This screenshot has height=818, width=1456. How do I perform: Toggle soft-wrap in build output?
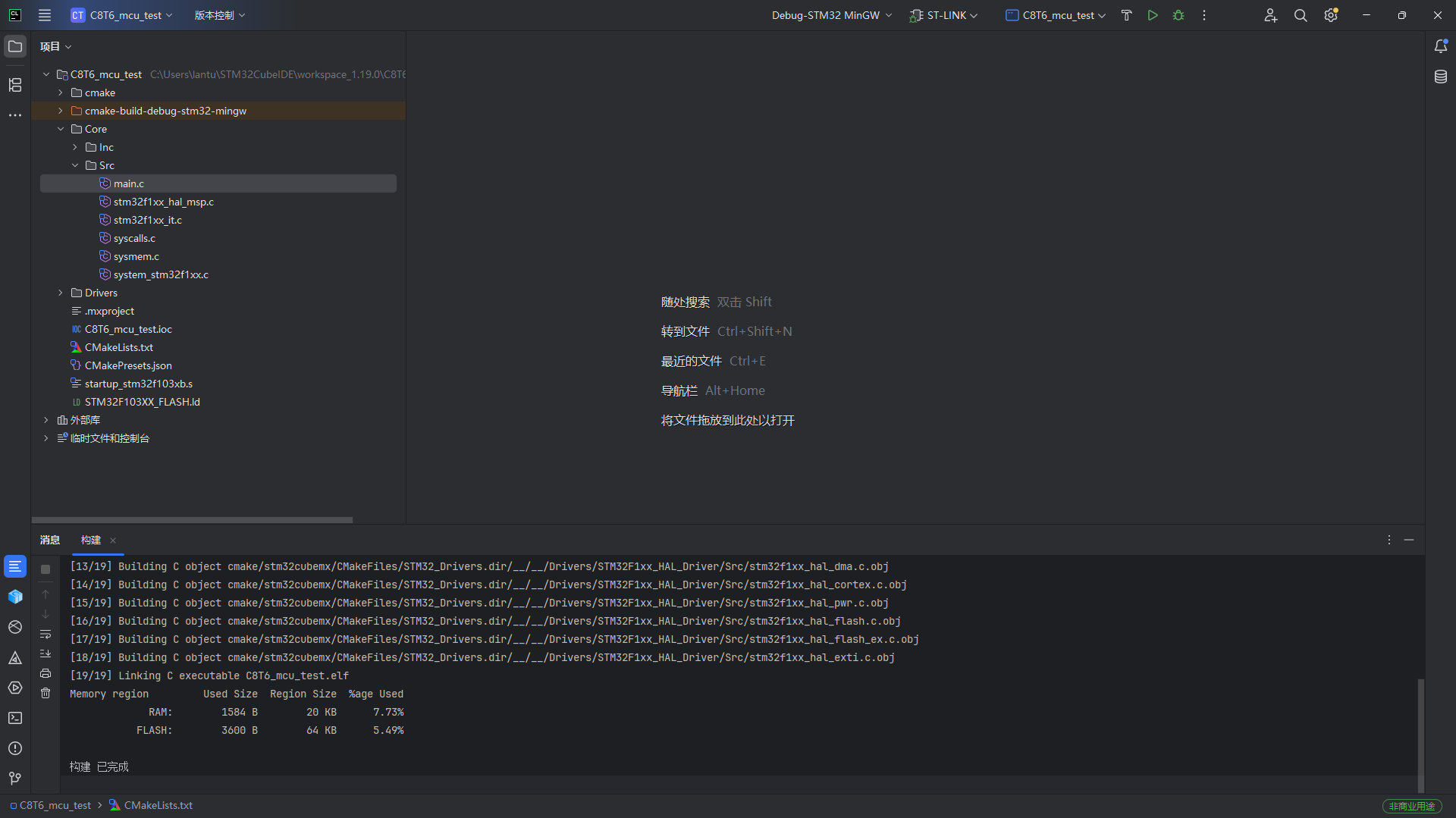pyautogui.click(x=45, y=635)
